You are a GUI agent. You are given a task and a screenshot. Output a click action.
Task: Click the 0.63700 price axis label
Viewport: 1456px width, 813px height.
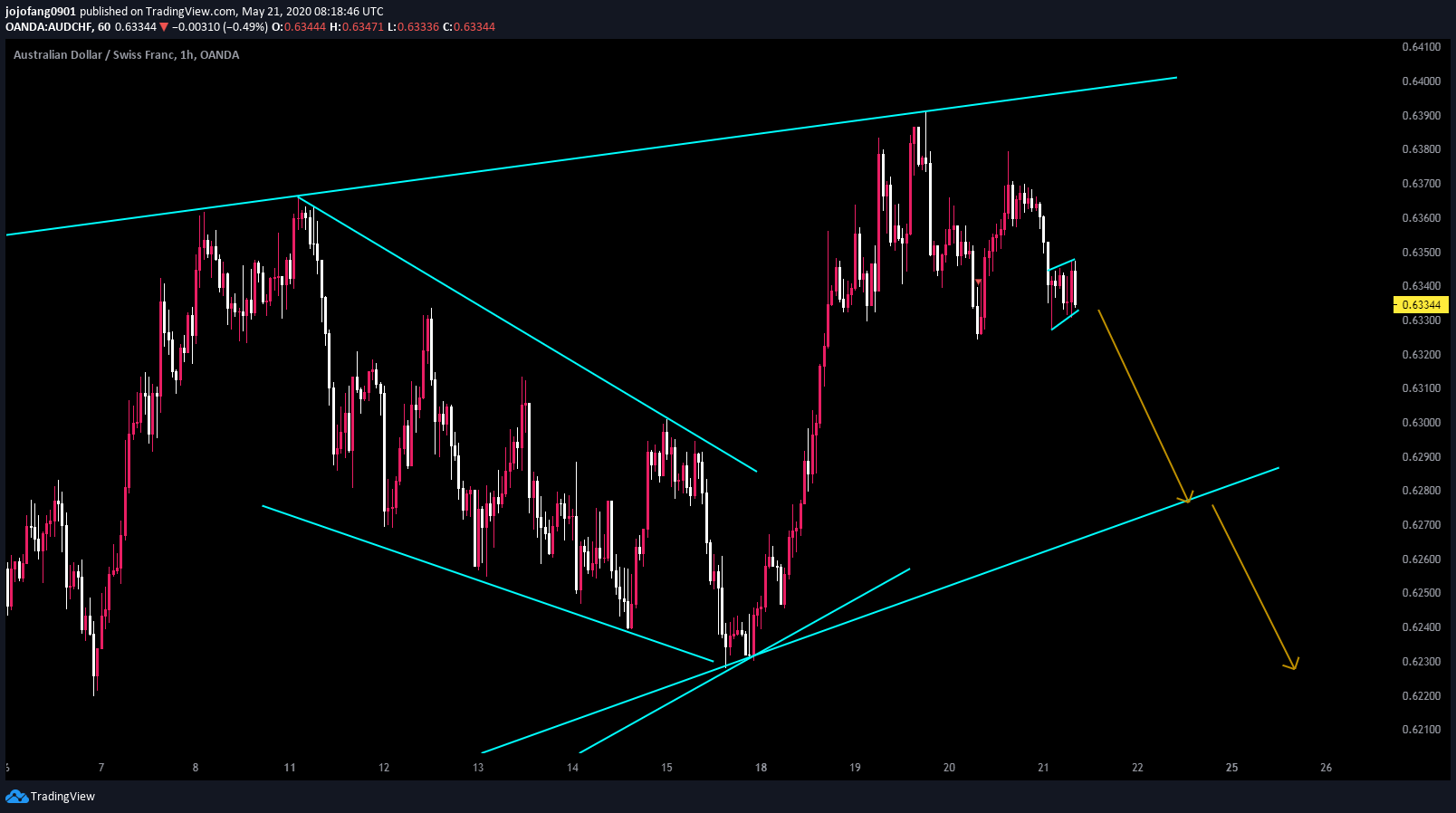(x=1421, y=184)
